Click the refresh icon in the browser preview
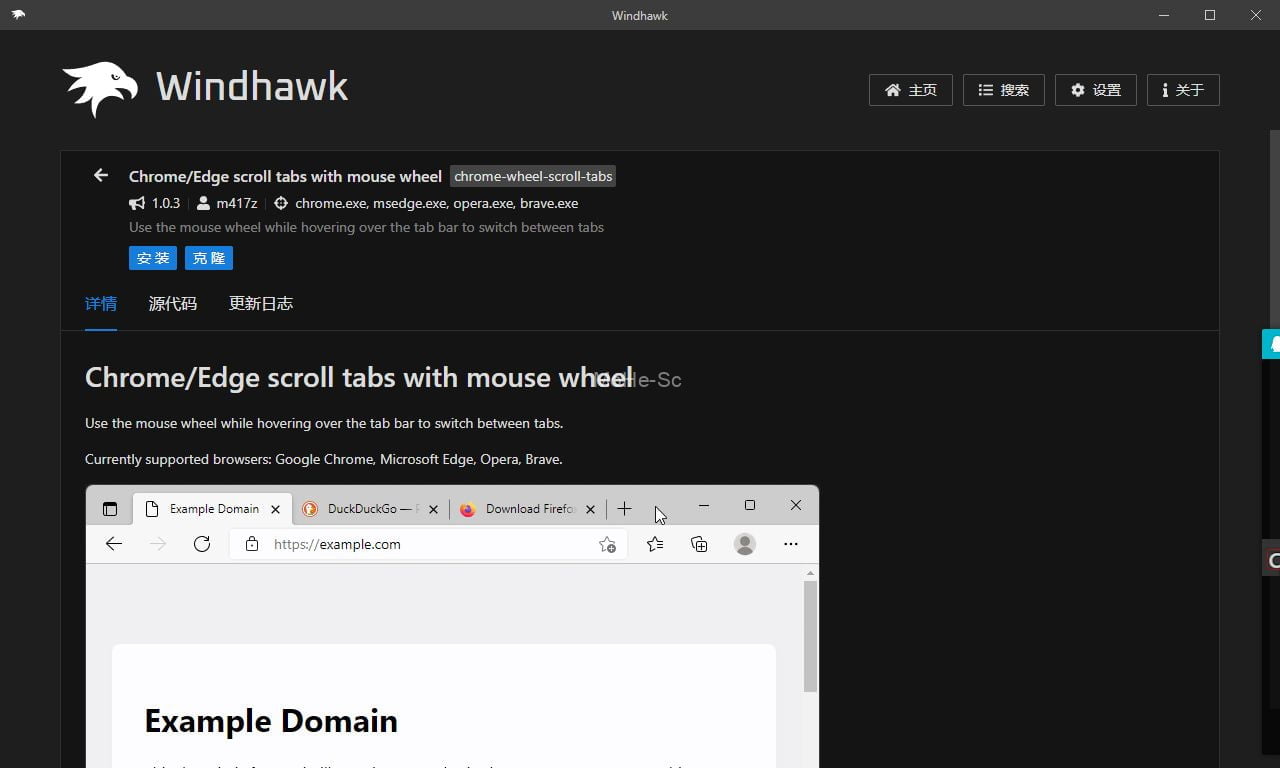1280x768 pixels. pos(202,544)
